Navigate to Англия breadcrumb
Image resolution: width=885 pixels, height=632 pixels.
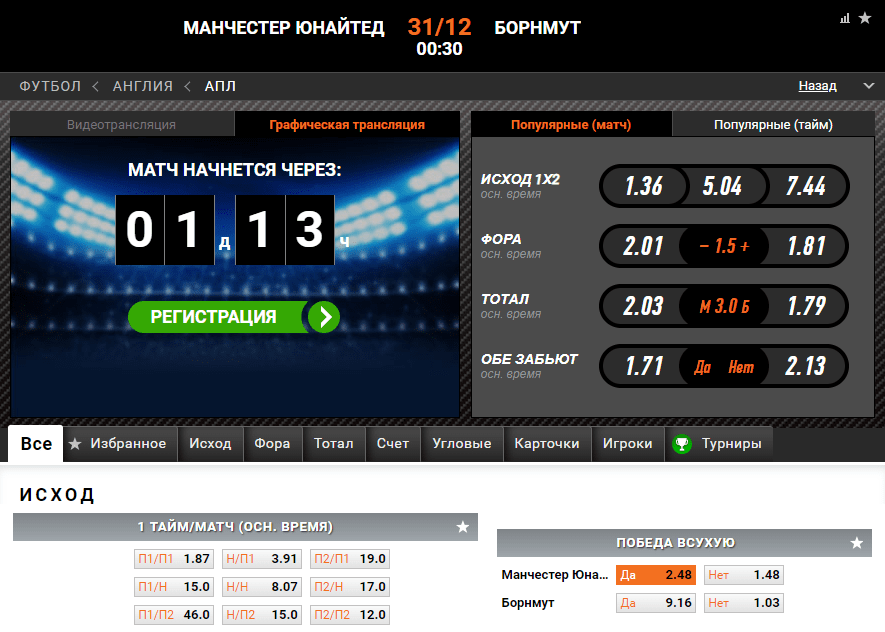pyautogui.click(x=143, y=86)
